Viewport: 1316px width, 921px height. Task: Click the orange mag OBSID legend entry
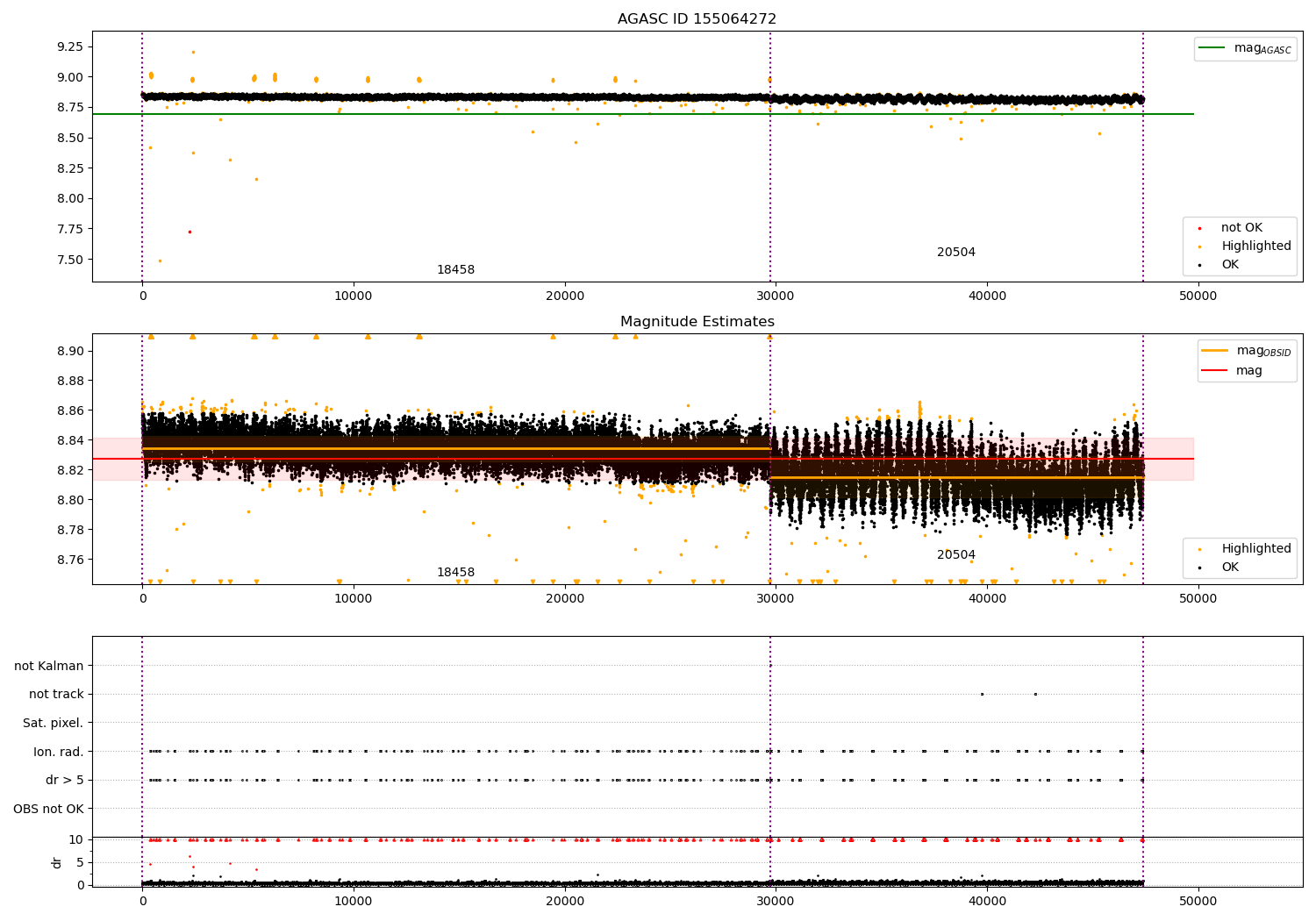coord(1247,352)
